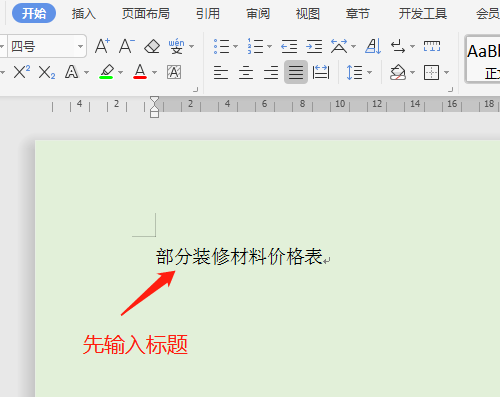The height and width of the screenshot is (397, 500).
Task: Clear formatting with the eraser icon
Action: pyautogui.click(x=152, y=46)
